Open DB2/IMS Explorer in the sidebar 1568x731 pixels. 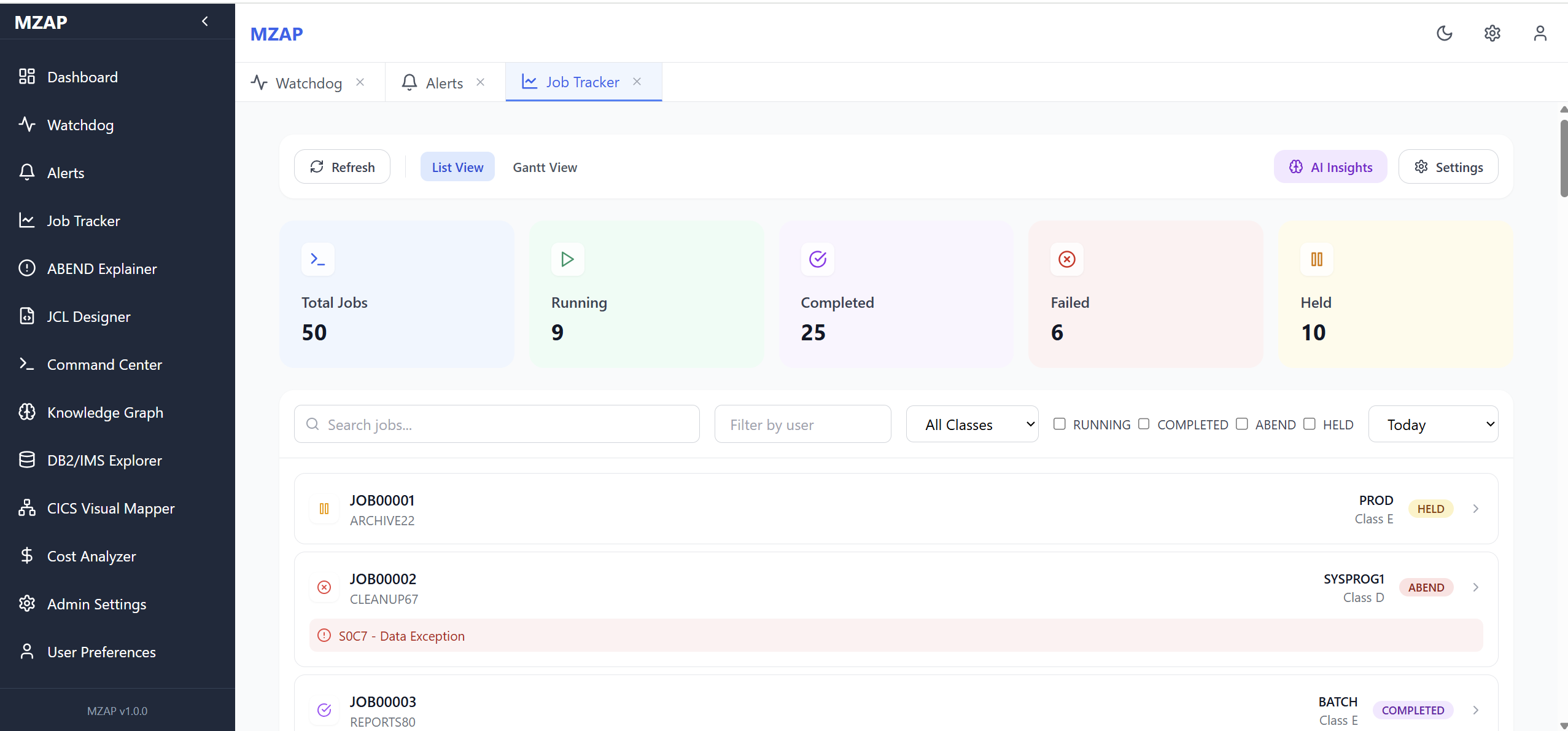pyautogui.click(x=104, y=461)
